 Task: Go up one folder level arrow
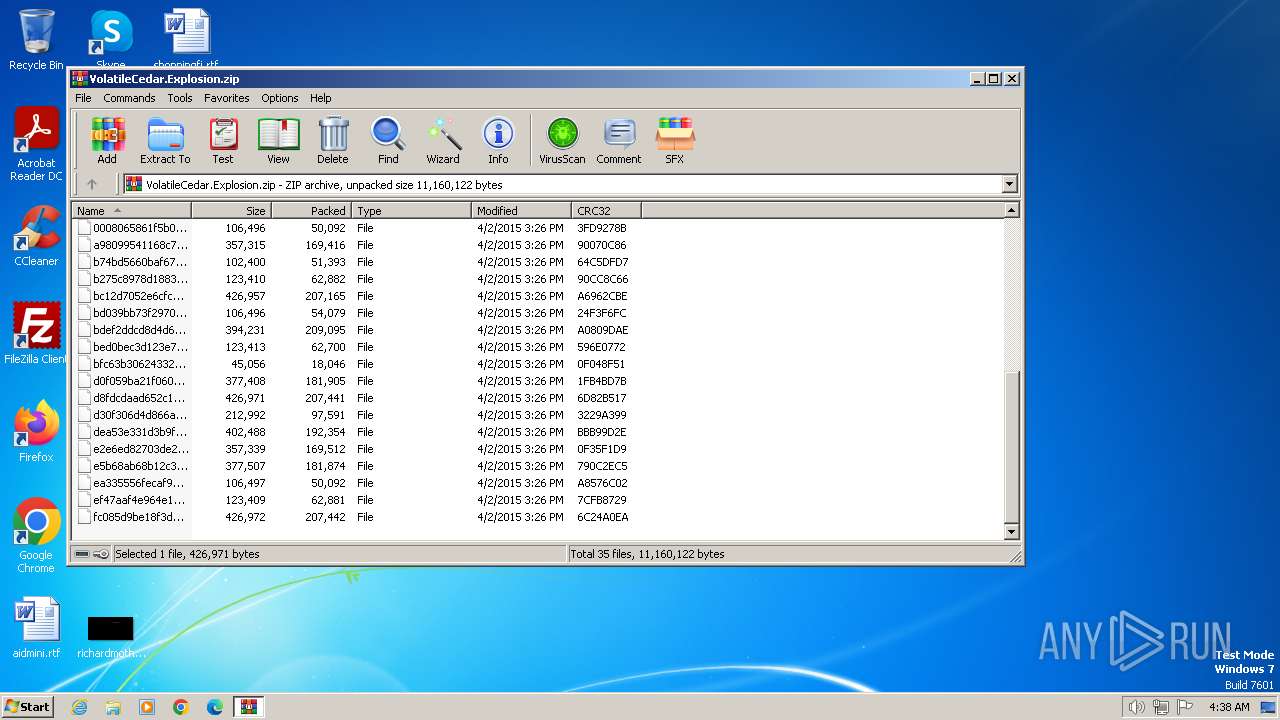click(x=92, y=184)
